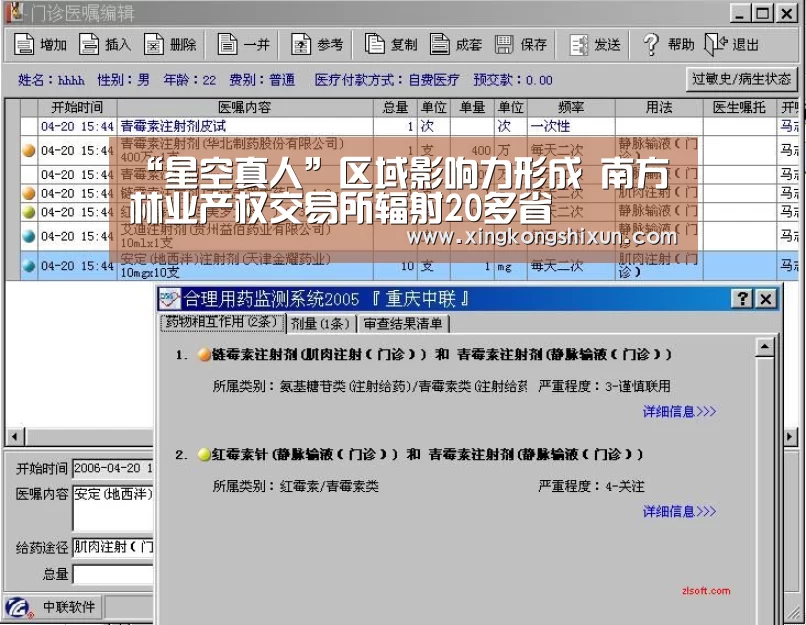Click blue warning ball on 艾迪注射剂 row
Image resolution: width=806 pixels, height=625 pixels.
29,236
